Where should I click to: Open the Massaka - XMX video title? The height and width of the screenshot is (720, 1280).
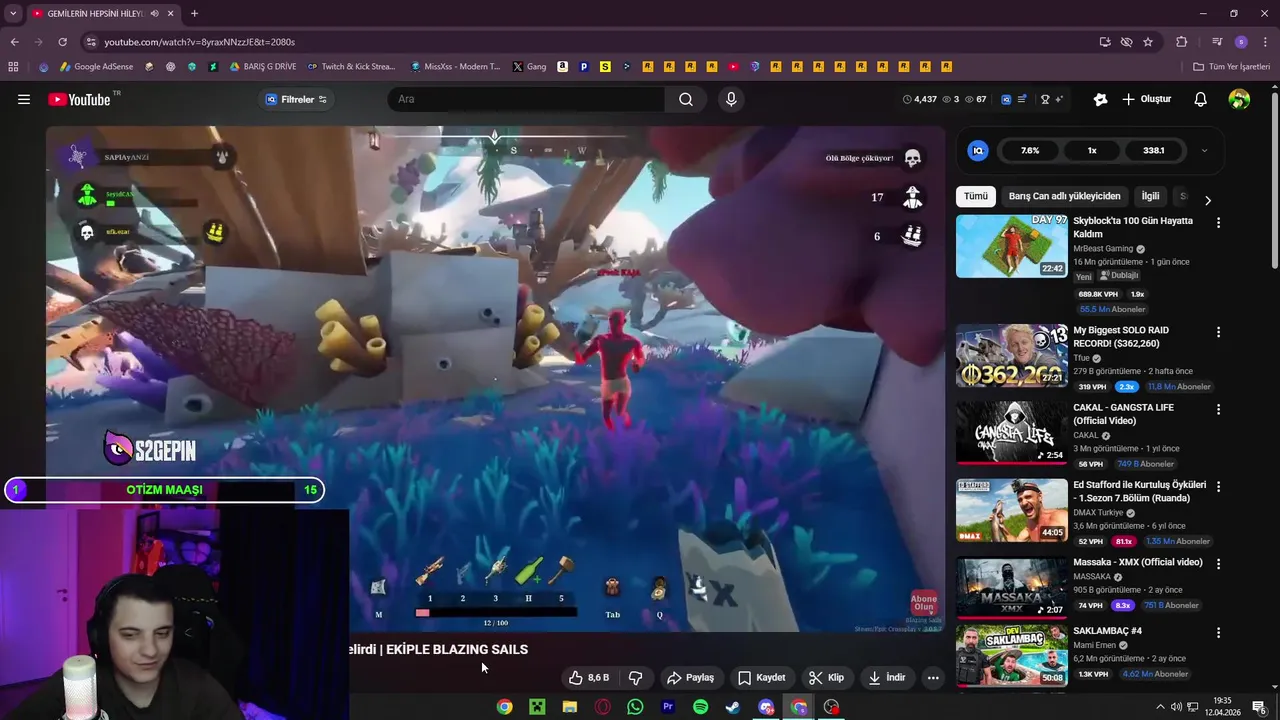pyautogui.click(x=1138, y=562)
